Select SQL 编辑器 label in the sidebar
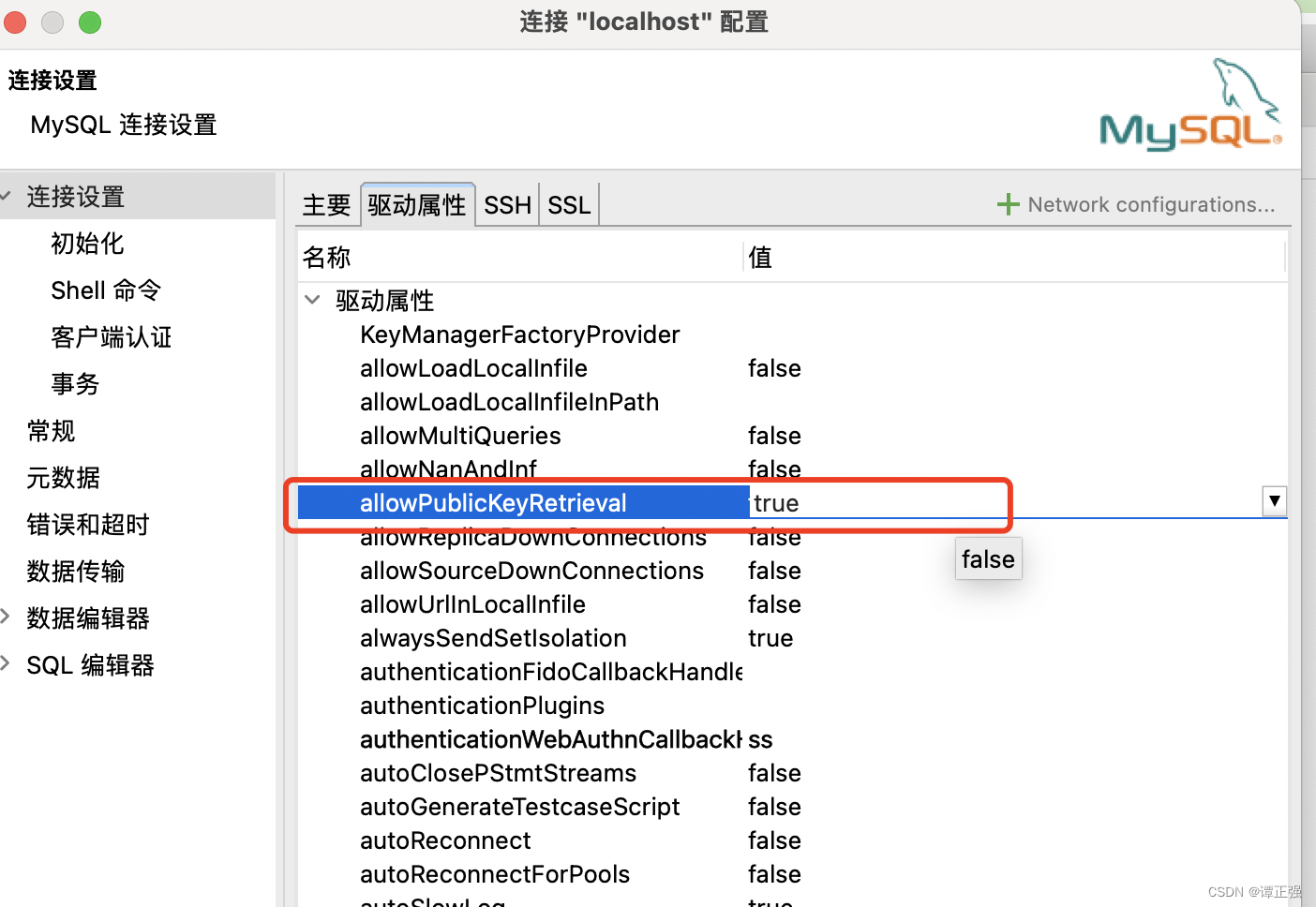Image resolution: width=1316 pixels, height=907 pixels. pos(90,665)
